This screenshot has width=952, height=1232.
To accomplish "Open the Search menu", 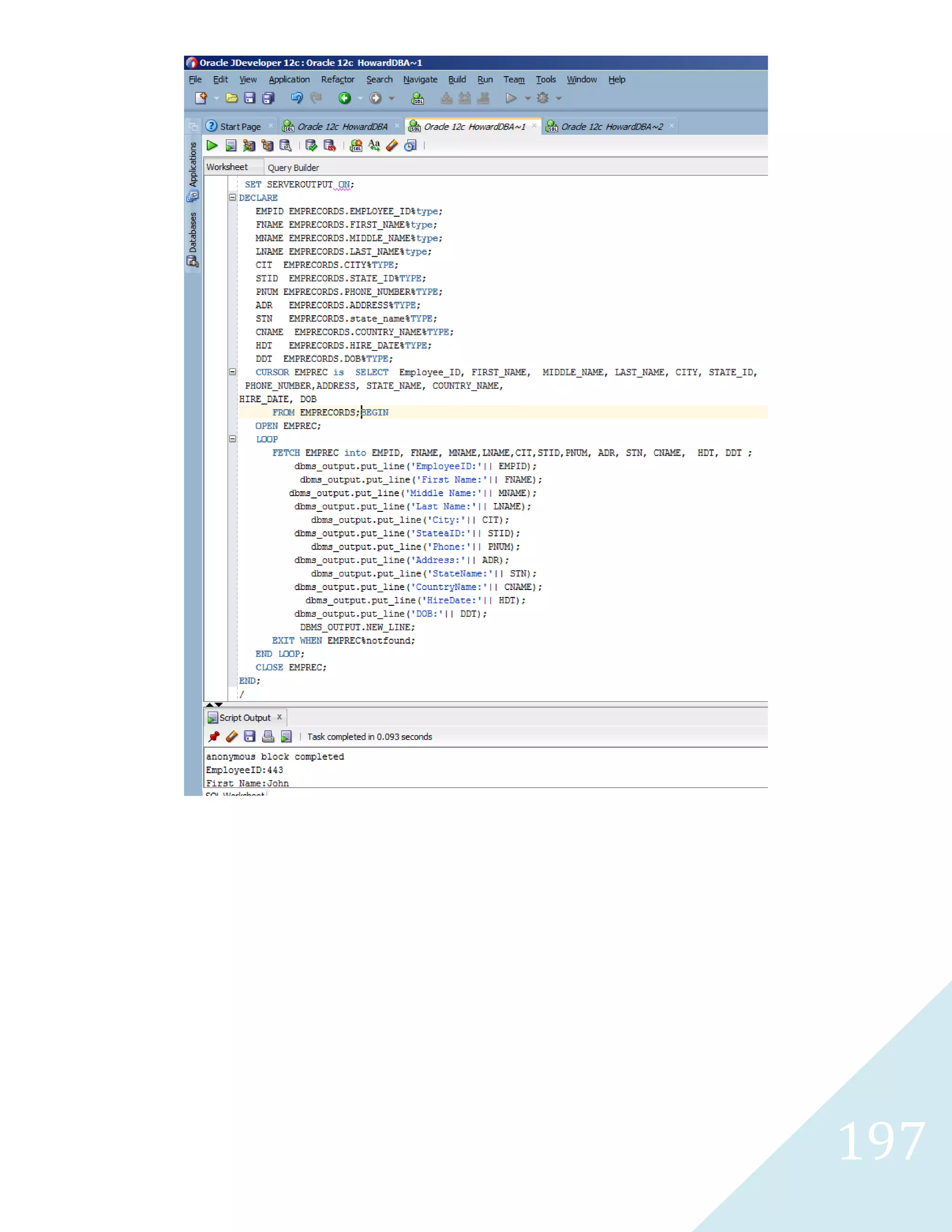I will [380, 79].
